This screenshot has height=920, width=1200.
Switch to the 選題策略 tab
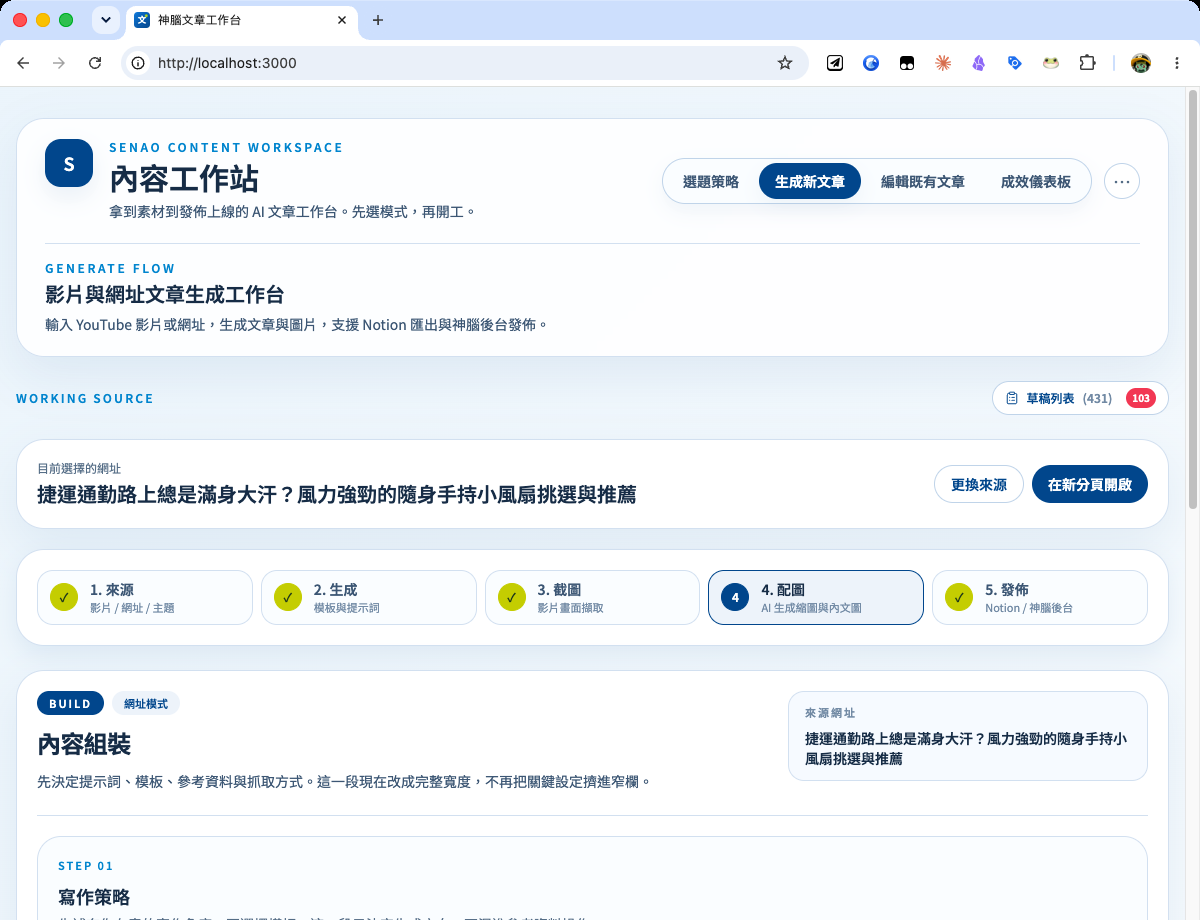point(711,181)
